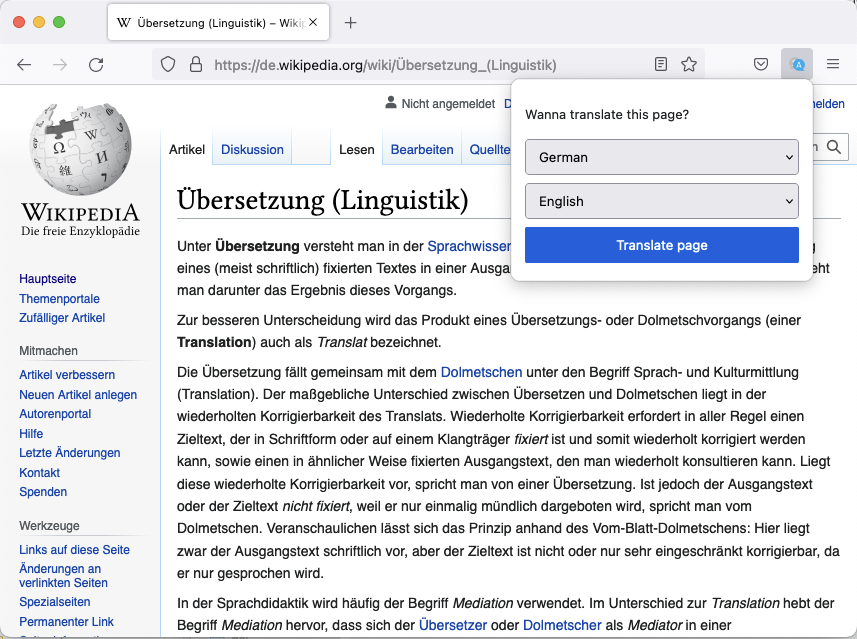Image resolution: width=857 pixels, height=639 pixels.
Task: Click the URL address bar field
Action: (x=400, y=65)
